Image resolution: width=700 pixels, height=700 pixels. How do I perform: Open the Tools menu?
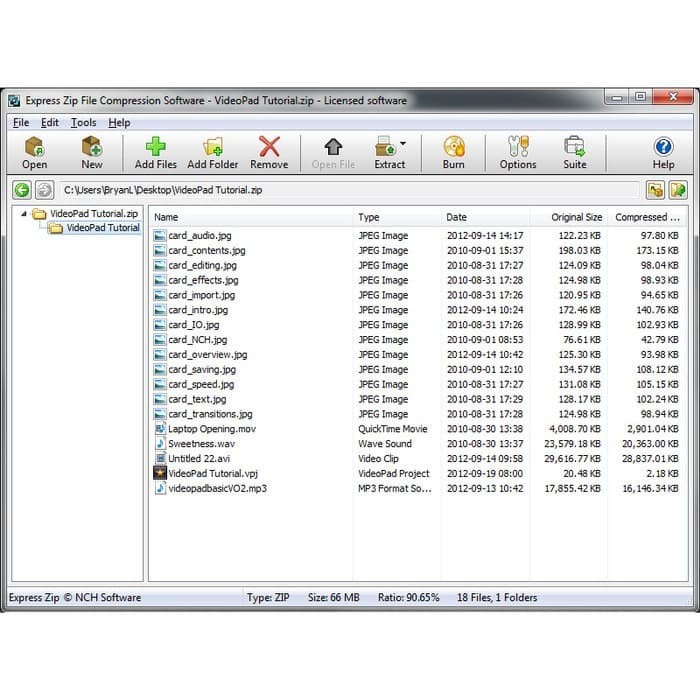pos(83,123)
